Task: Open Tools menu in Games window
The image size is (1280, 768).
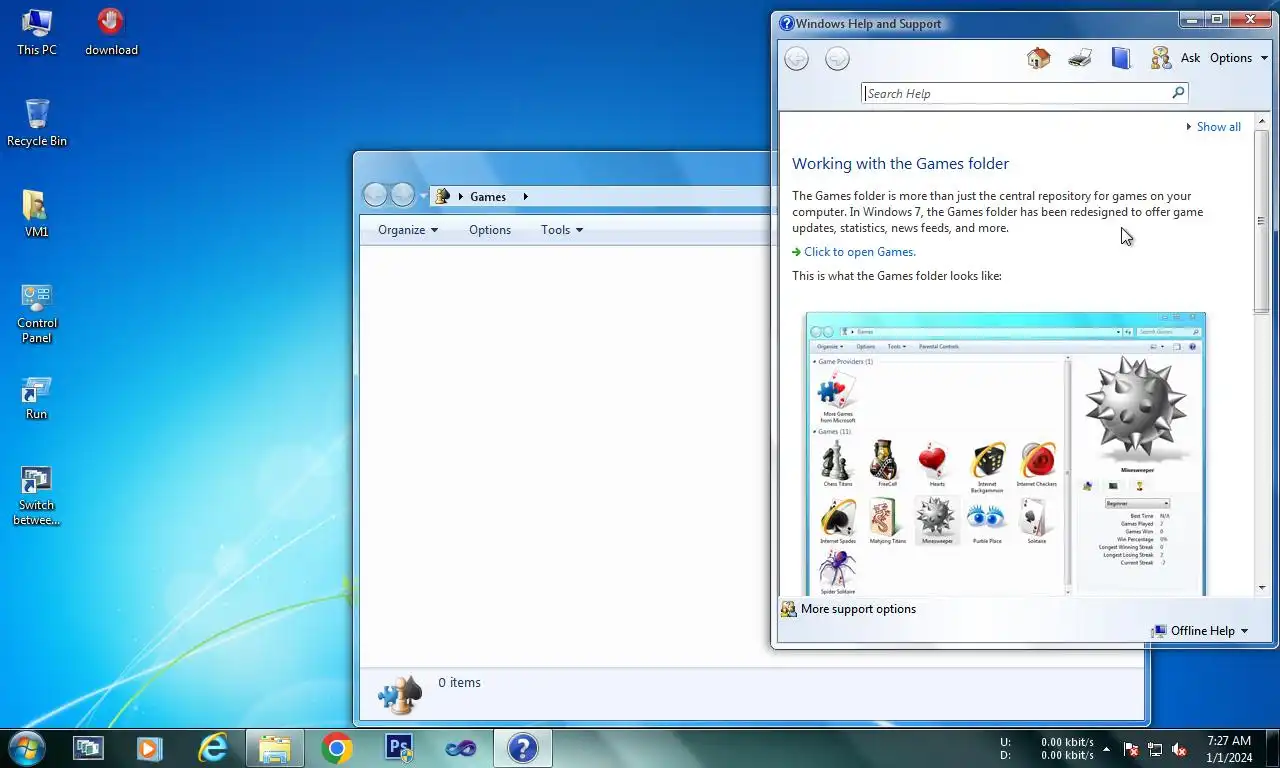Action: coord(562,230)
